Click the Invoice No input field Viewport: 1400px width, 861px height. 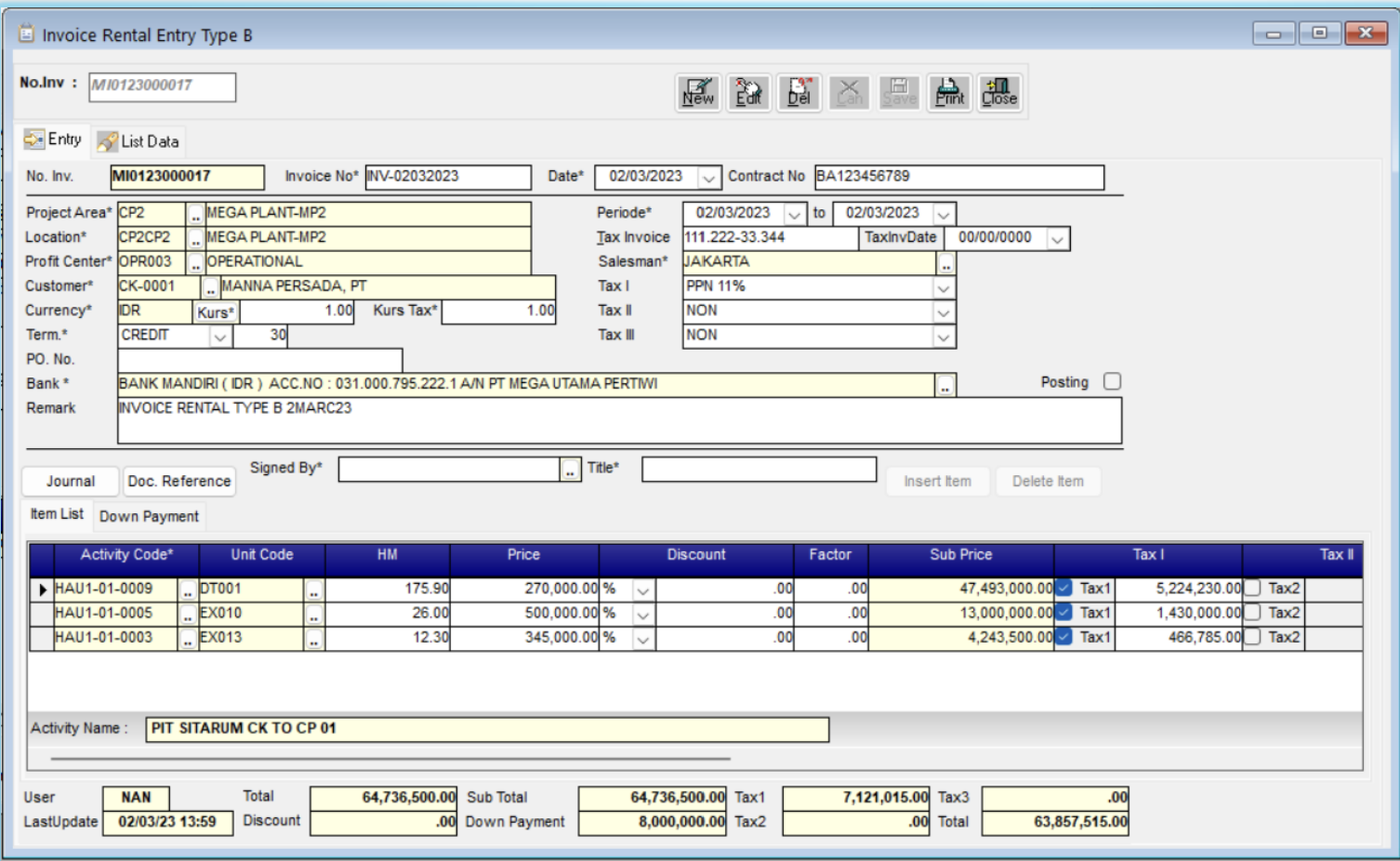point(448,177)
